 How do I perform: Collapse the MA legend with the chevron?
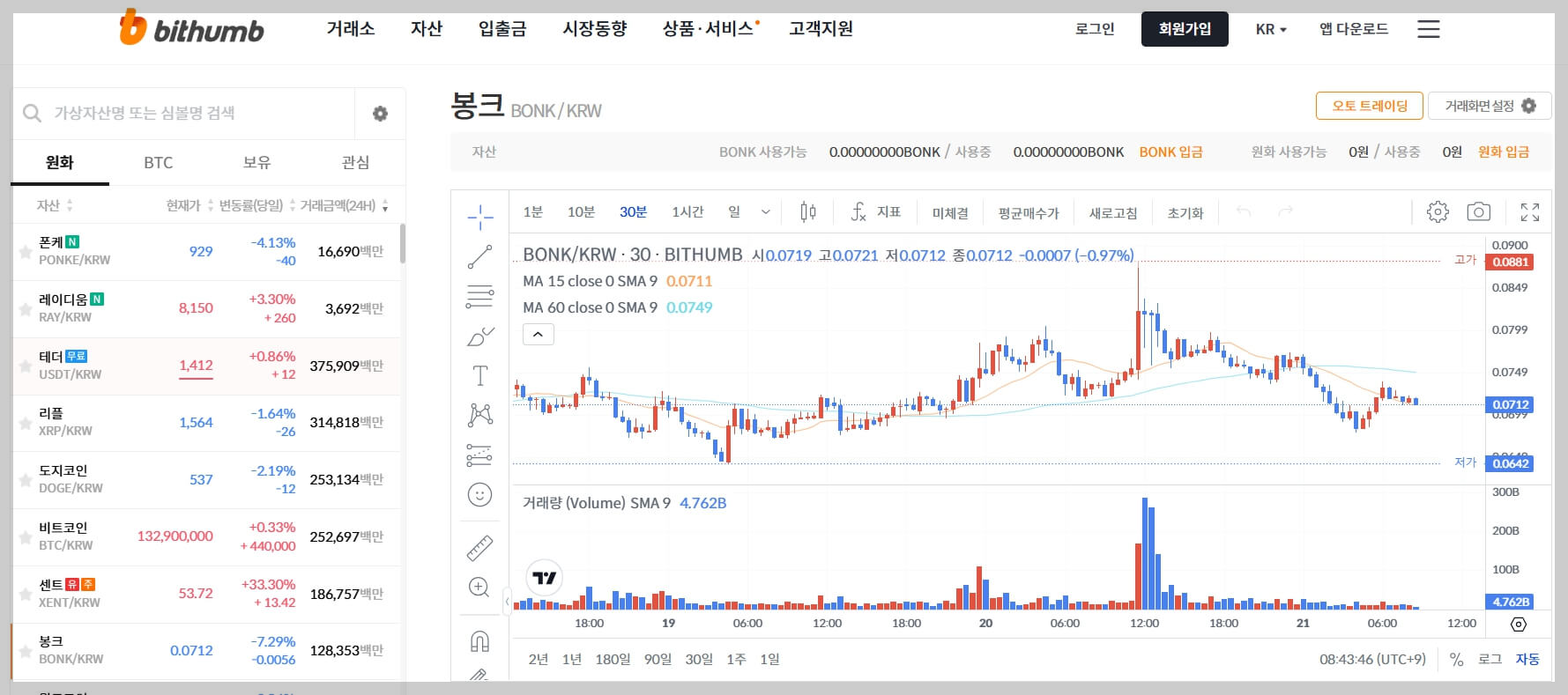point(538,334)
